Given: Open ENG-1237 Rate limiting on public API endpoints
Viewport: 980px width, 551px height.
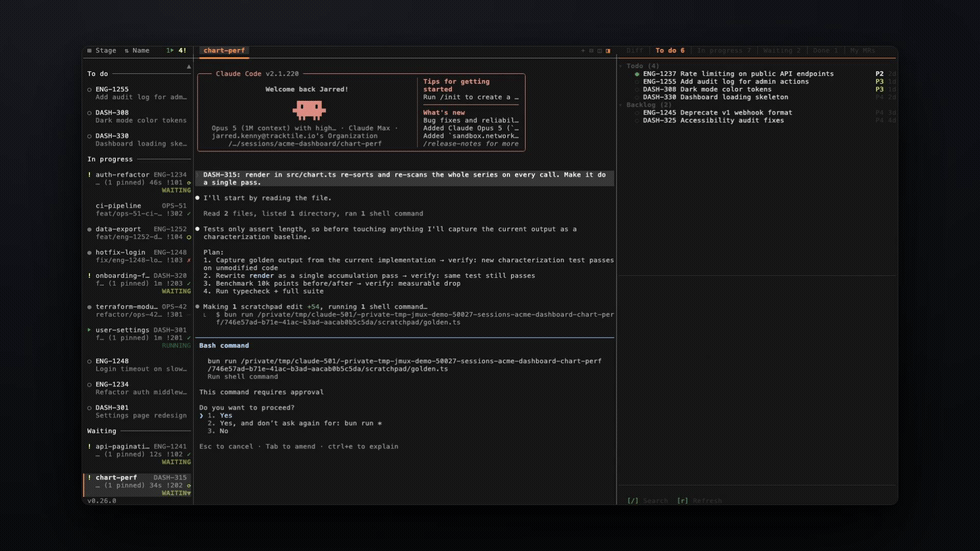Looking at the screenshot, I should pos(738,74).
